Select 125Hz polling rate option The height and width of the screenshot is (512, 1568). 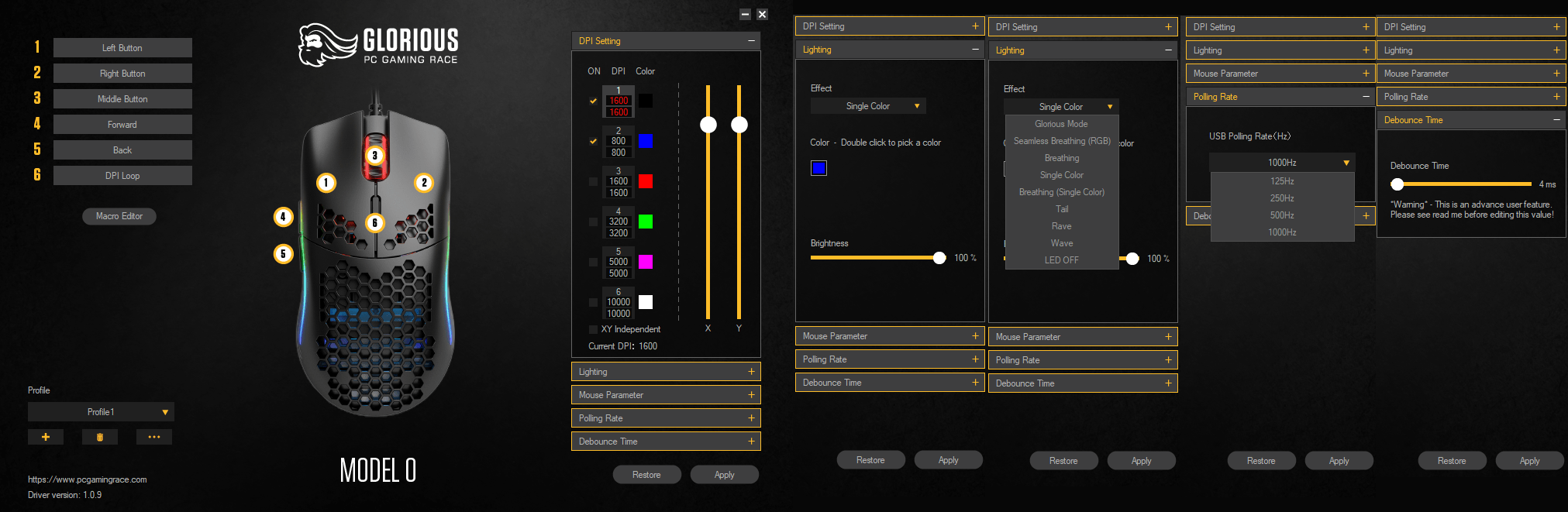click(x=1282, y=181)
